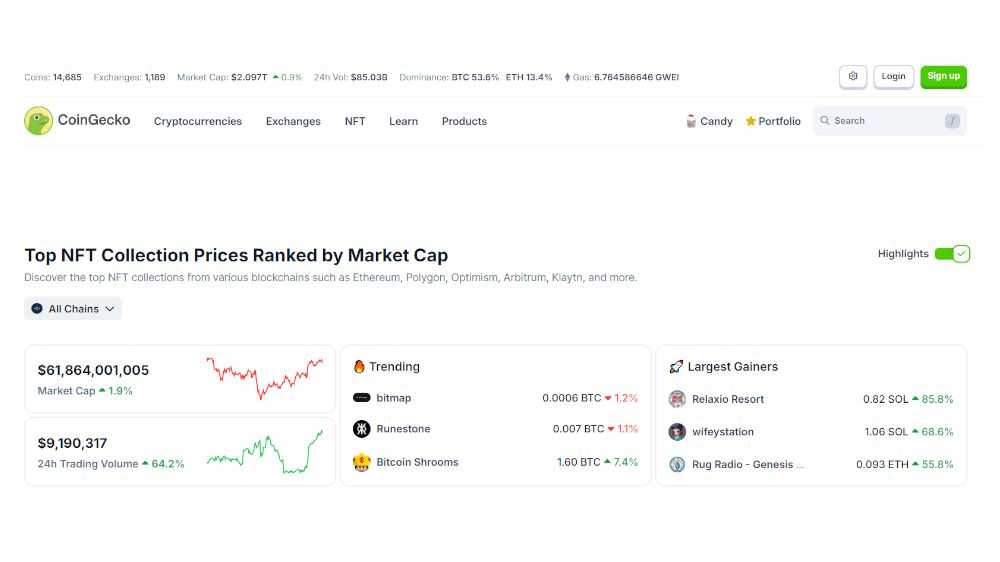The width and height of the screenshot is (1000, 562).
Task: Click the Trending heading
Action: tap(394, 367)
